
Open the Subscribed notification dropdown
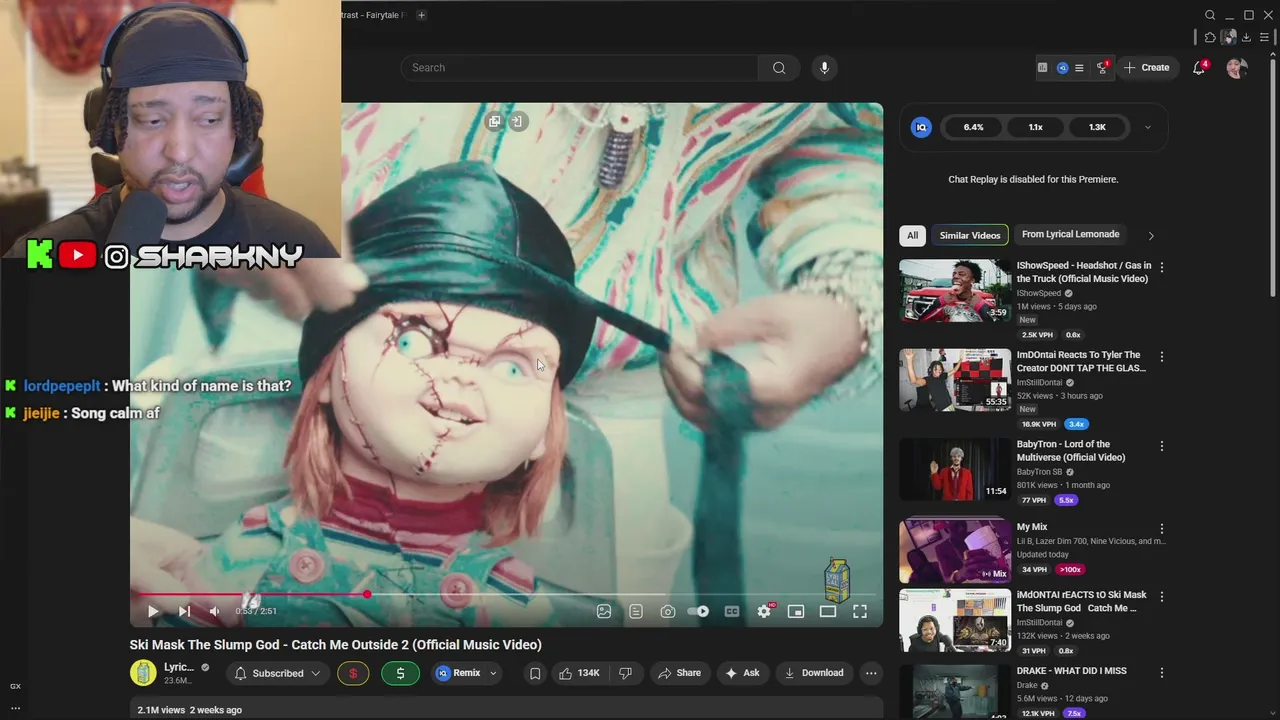click(277, 673)
